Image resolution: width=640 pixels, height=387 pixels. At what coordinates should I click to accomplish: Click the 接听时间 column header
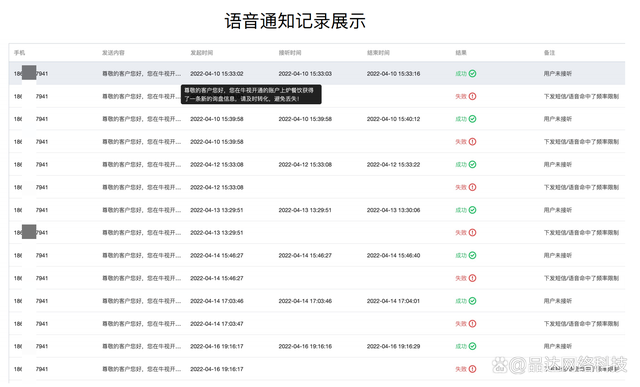coord(290,53)
